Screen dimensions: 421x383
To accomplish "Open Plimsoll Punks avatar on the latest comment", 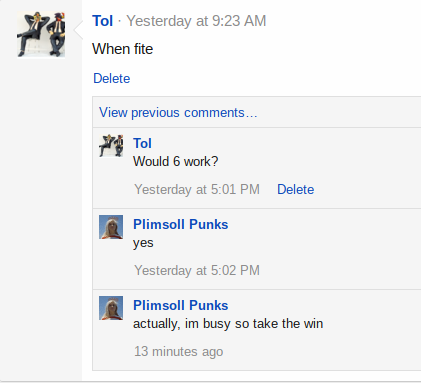I will pyautogui.click(x=111, y=308).
